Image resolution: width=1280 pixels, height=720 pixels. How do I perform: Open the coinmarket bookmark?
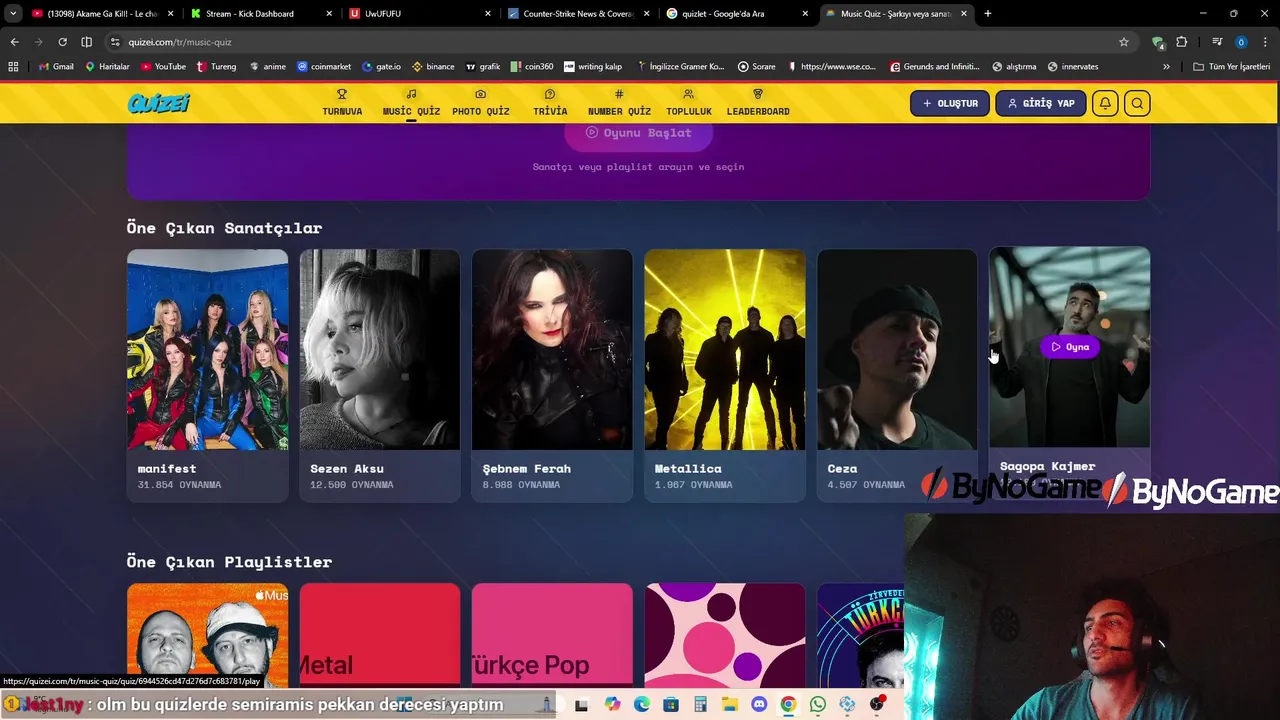coord(324,67)
